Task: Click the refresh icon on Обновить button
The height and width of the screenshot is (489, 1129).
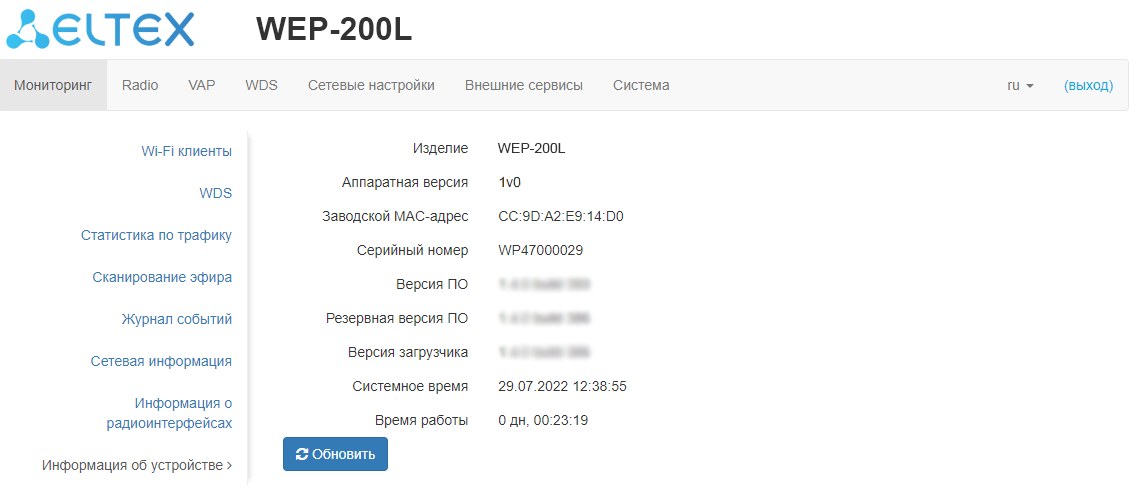Action: (x=302, y=454)
